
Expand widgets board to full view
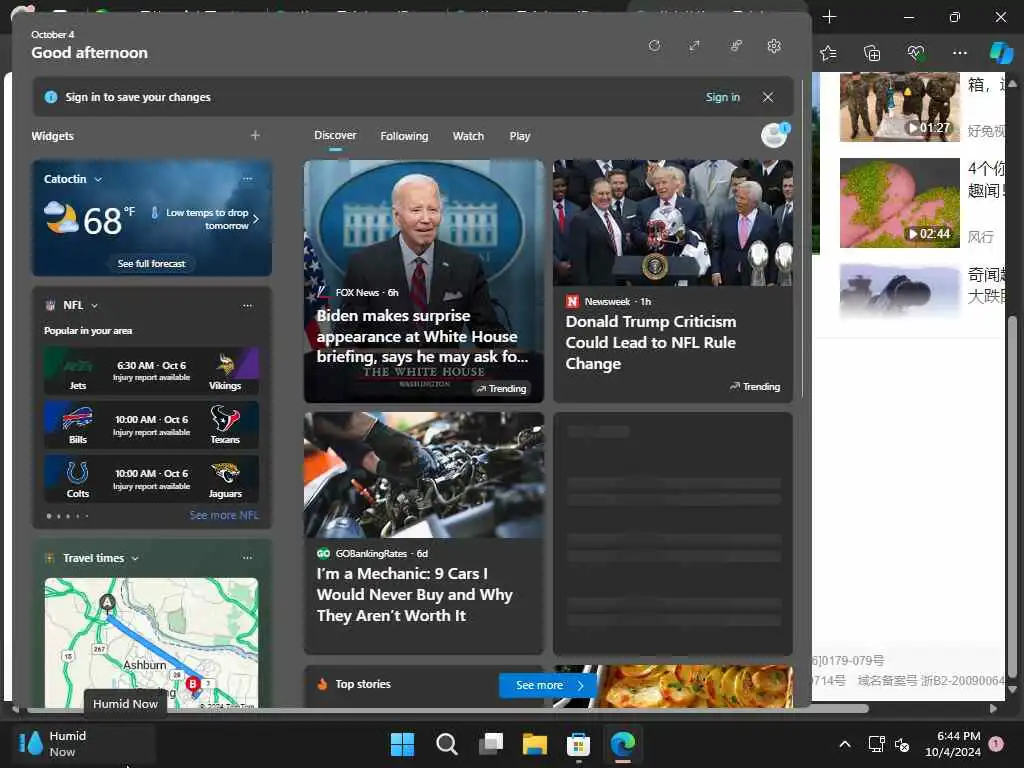coord(694,46)
